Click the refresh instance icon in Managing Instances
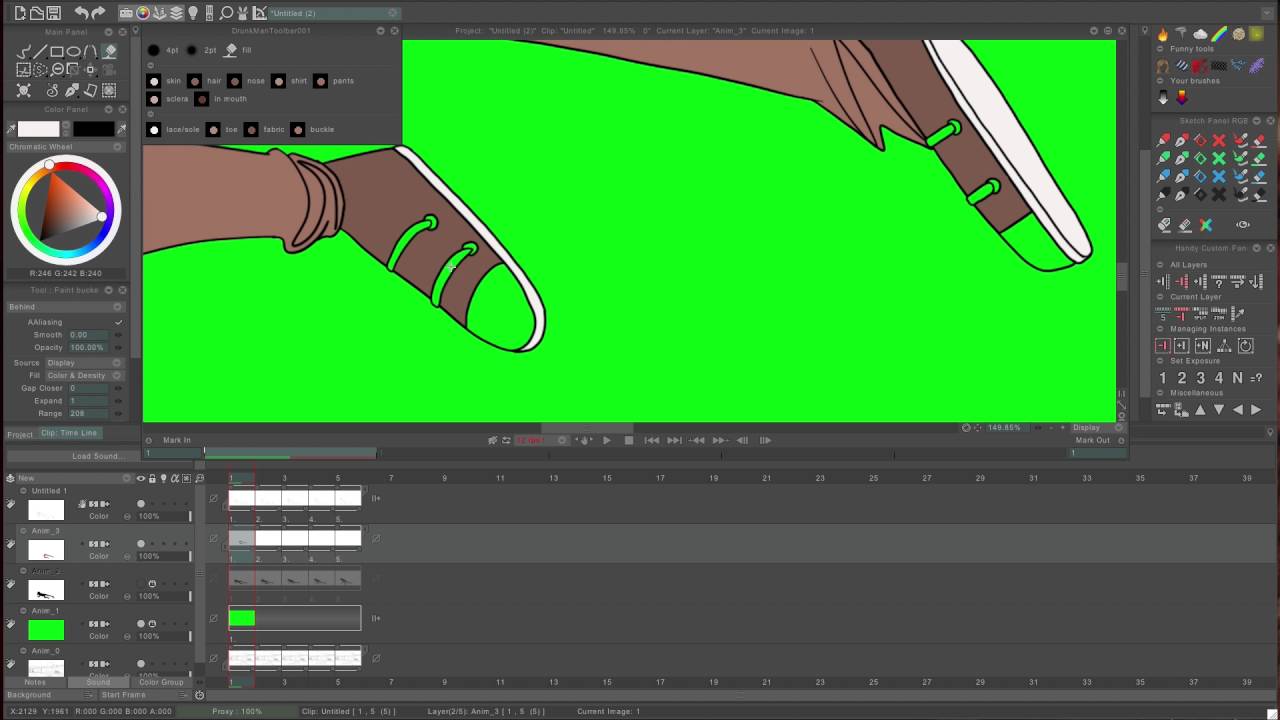The height and width of the screenshot is (720, 1280). click(x=1246, y=346)
